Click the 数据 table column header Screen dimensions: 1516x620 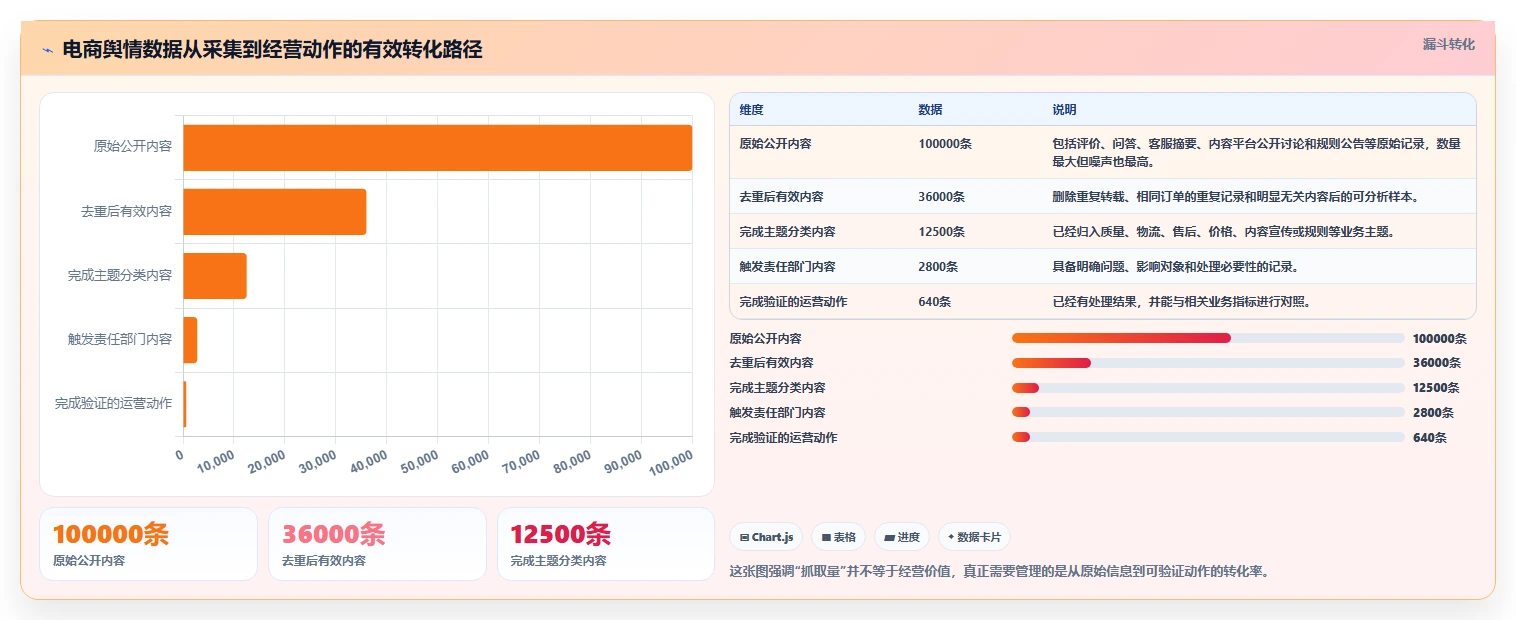930,109
